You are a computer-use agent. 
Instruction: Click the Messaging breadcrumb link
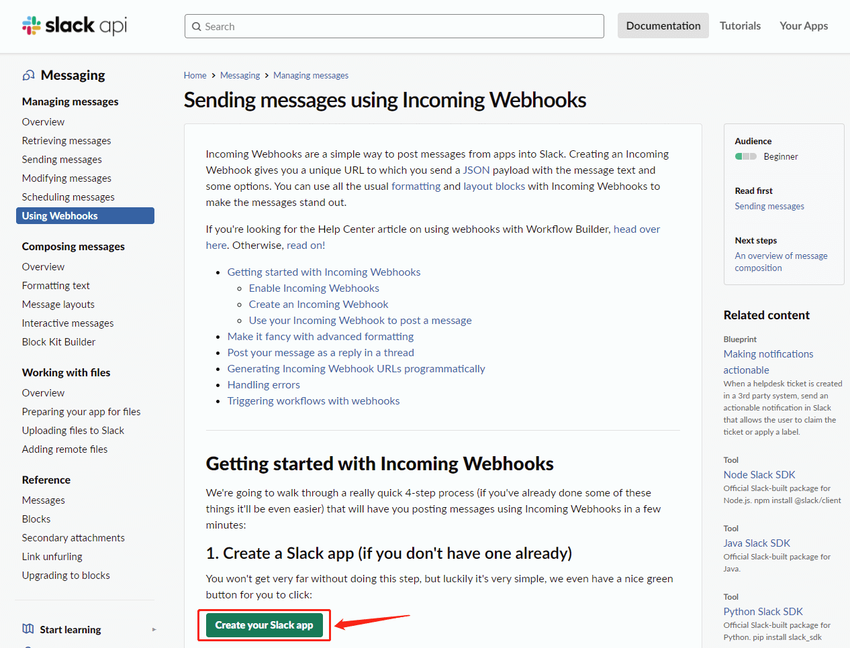click(x=240, y=75)
